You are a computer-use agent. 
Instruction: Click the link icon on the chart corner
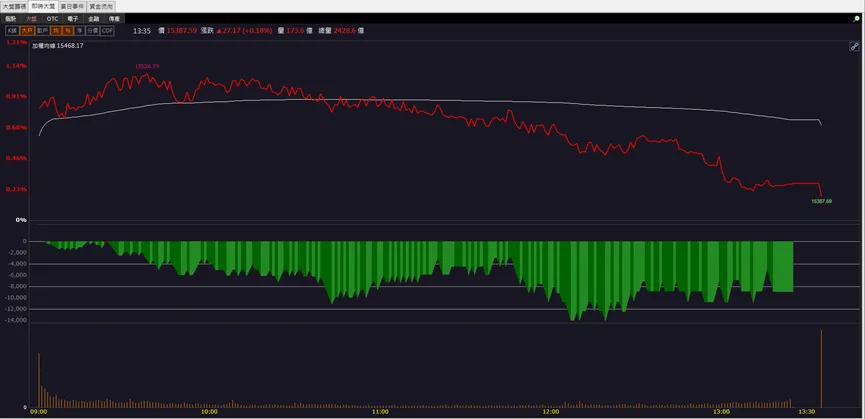tap(853, 46)
